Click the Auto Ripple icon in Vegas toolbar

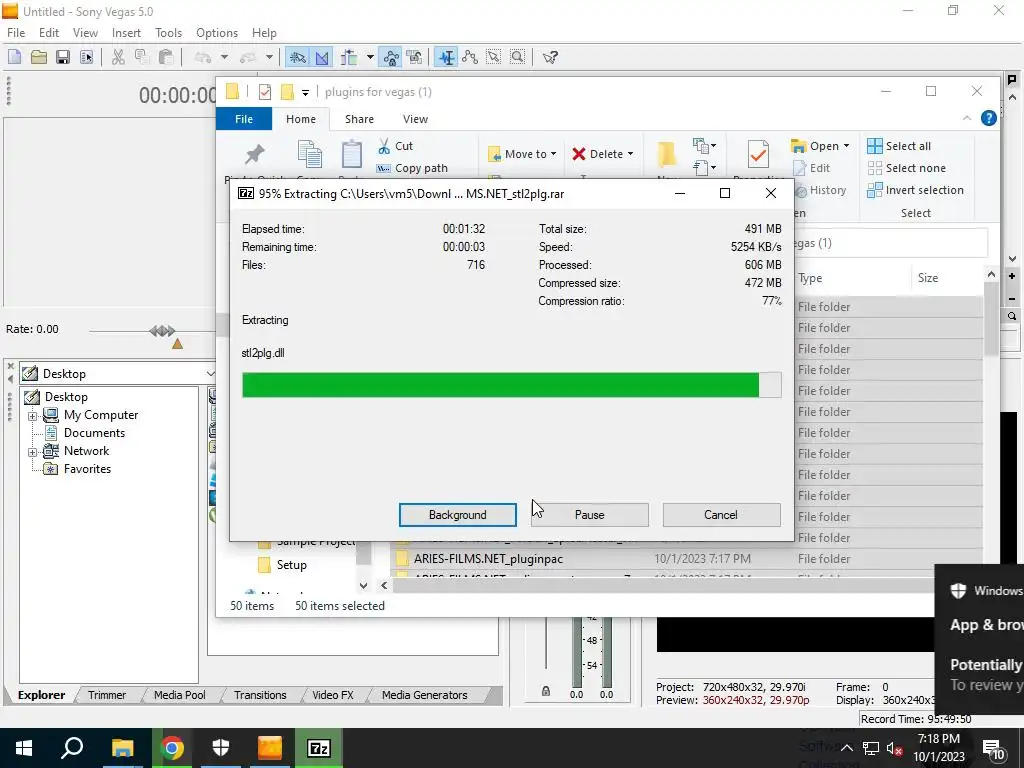(349, 57)
